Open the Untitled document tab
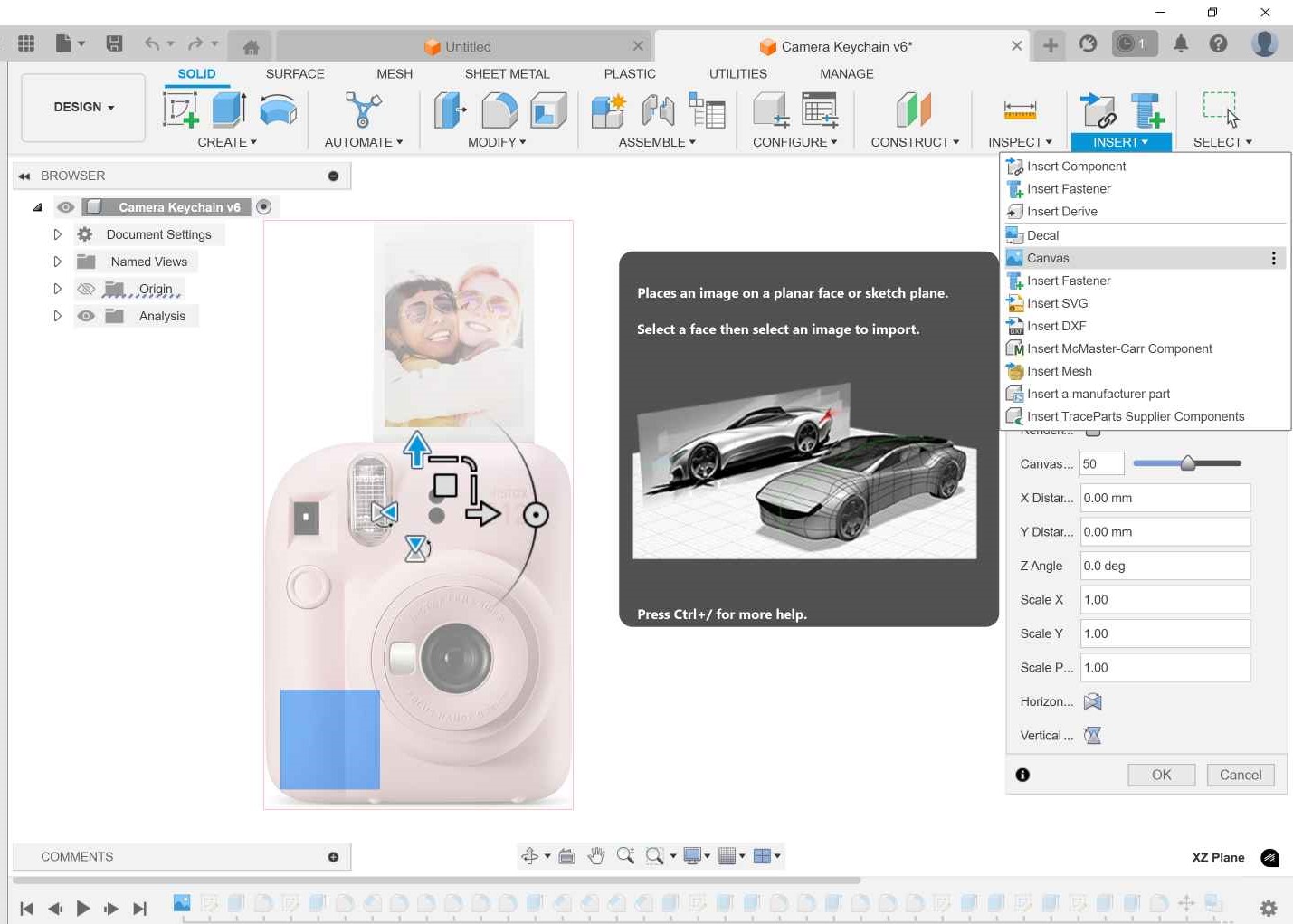The width and height of the screenshot is (1293, 924). 463,46
